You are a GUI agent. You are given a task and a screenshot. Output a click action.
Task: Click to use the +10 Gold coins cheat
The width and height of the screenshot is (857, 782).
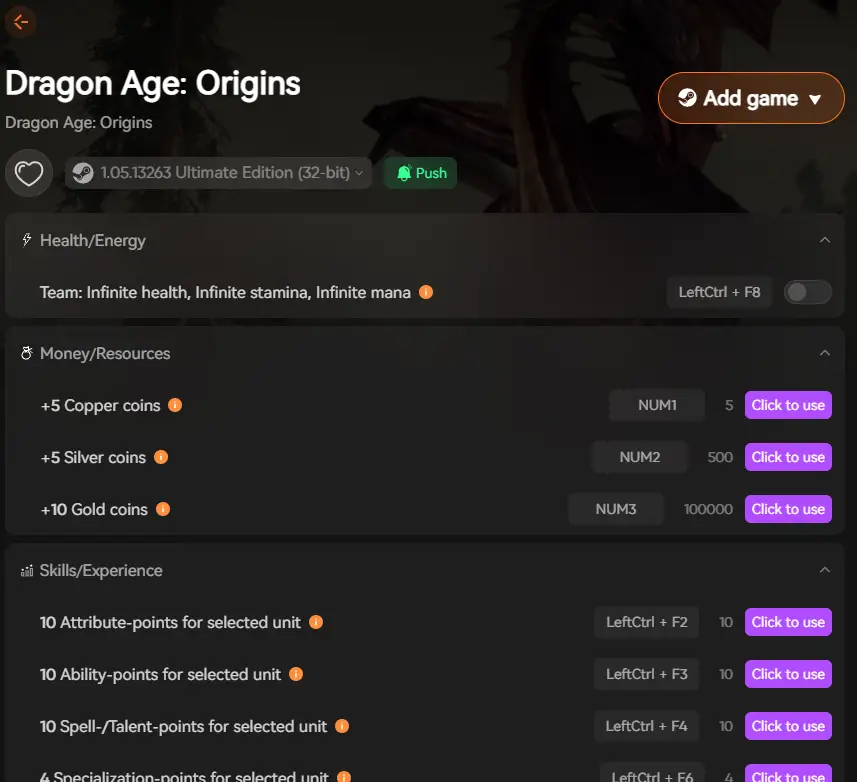(x=788, y=509)
